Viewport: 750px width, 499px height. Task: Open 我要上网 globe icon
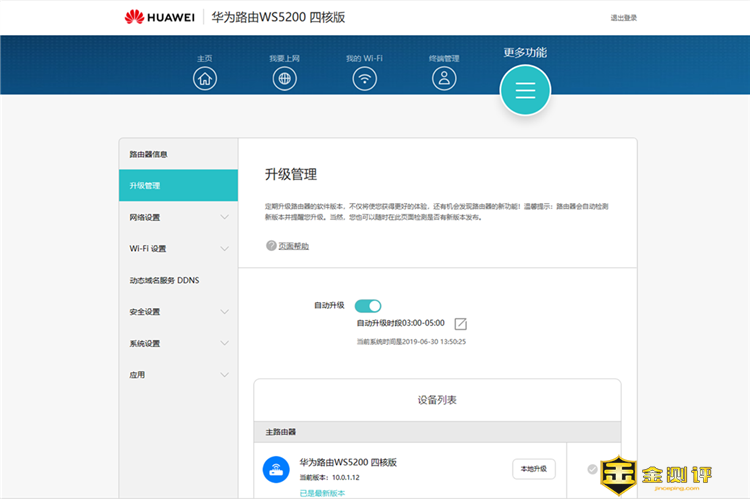[x=284, y=78]
